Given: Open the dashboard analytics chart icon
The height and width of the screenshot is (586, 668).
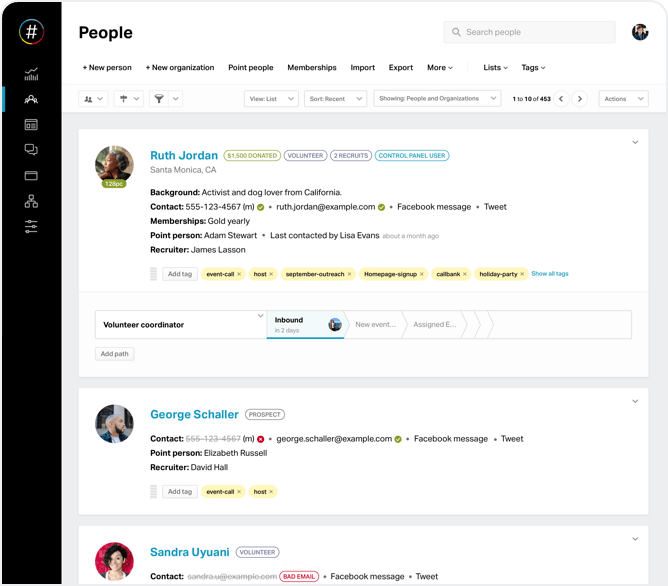Looking at the screenshot, I should (31, 74).
